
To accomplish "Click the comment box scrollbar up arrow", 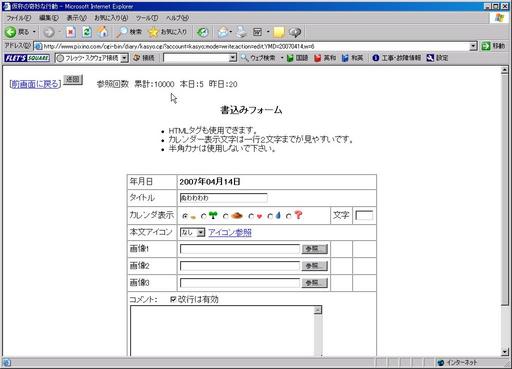I will (318, 310).
